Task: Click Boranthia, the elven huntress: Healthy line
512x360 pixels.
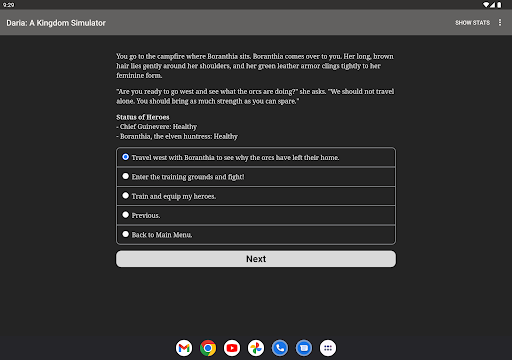Action: (x=177, y=136)
